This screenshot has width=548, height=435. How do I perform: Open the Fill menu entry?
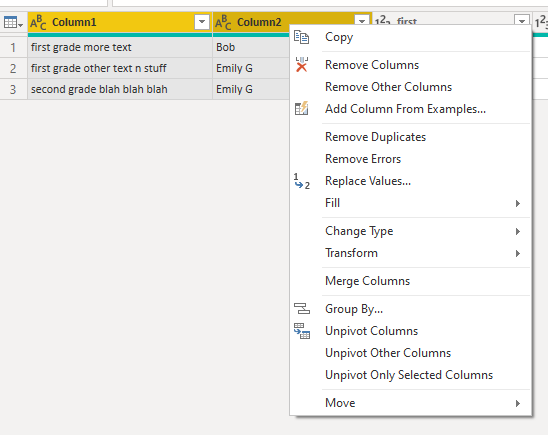(x=411, y=203)
